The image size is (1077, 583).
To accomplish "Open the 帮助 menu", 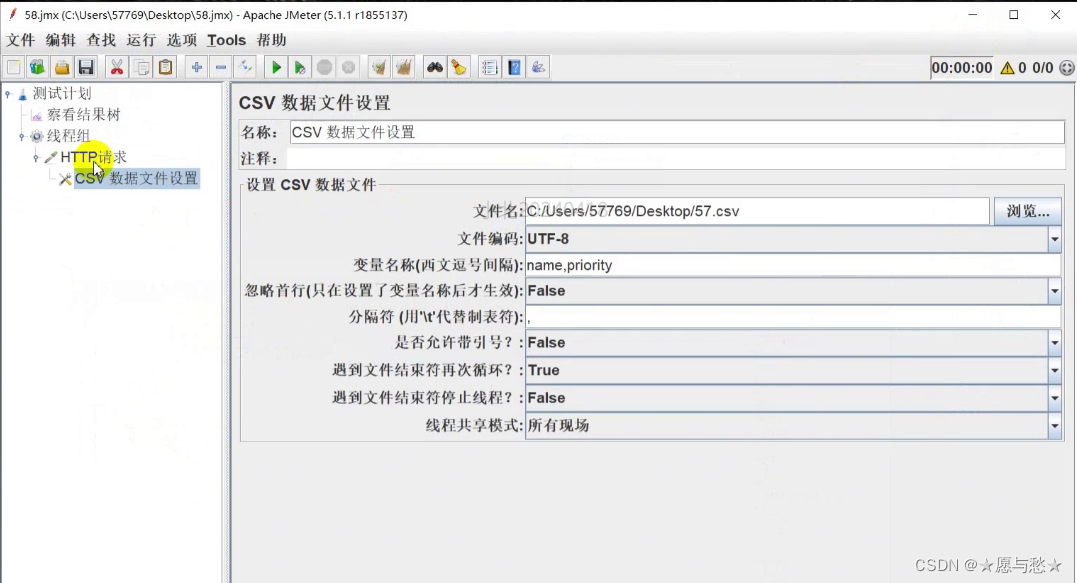I will pyautogui.click(x=271, y=40).
